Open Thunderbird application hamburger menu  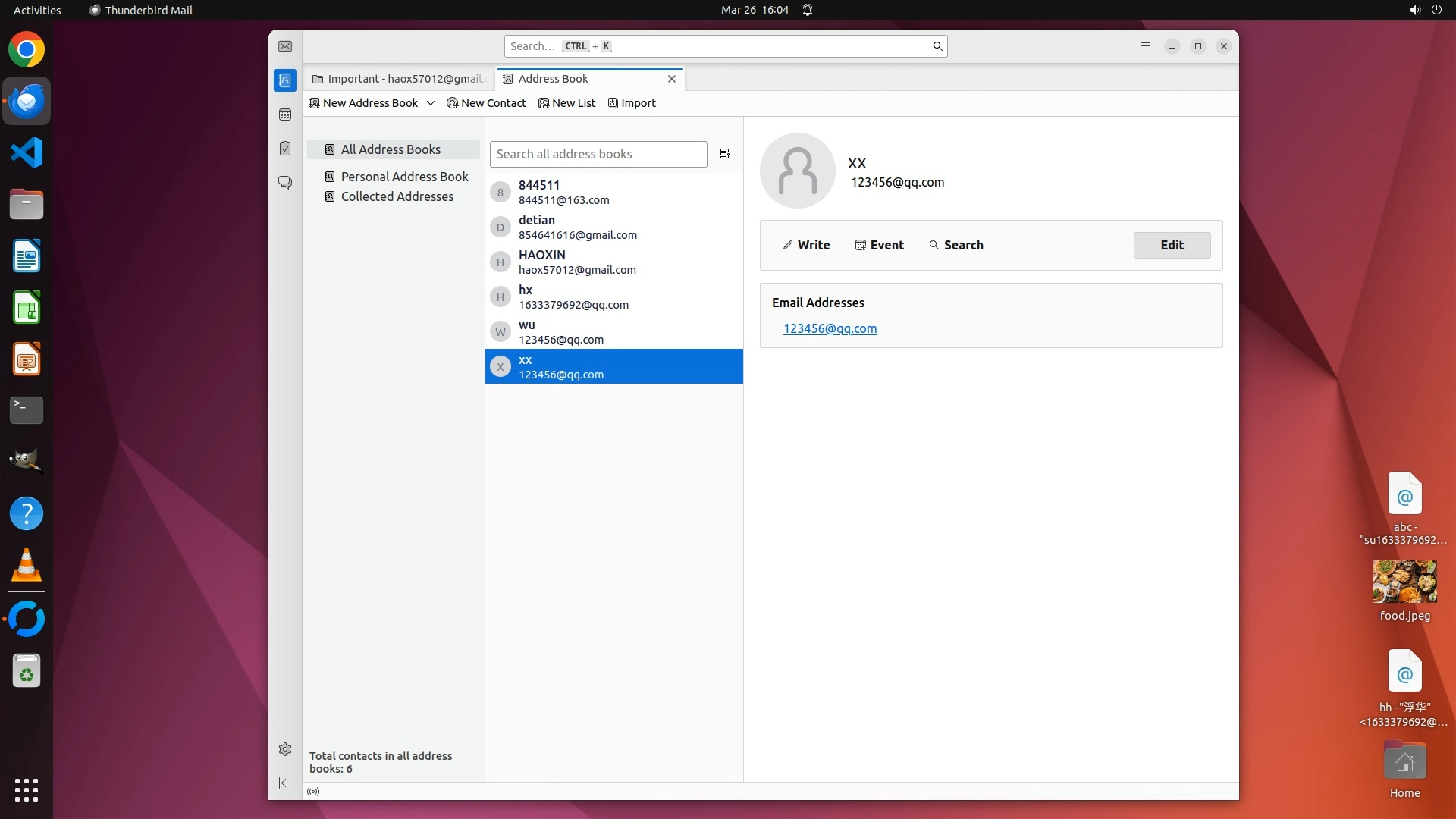[x=1146, y=46]
